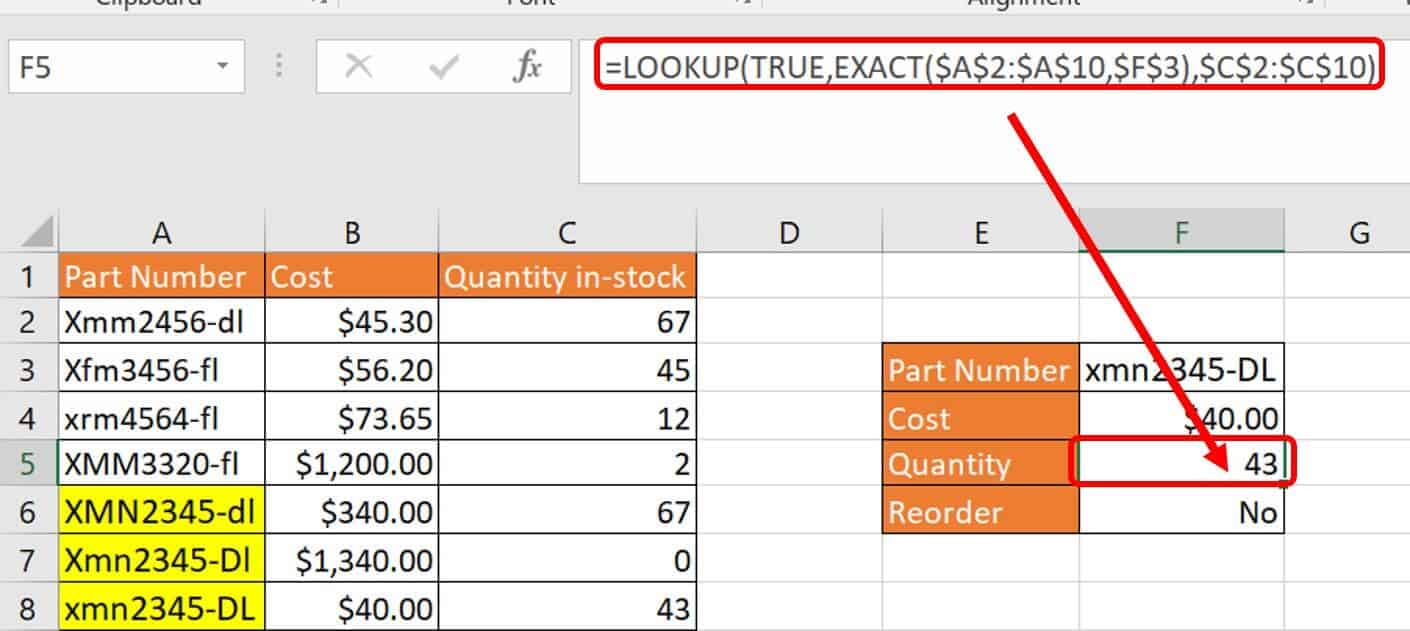The width and height of the screenshot is (1410, 631).
Task: Select column F header
Action: pyautogui.click(x=1181, y=233)
